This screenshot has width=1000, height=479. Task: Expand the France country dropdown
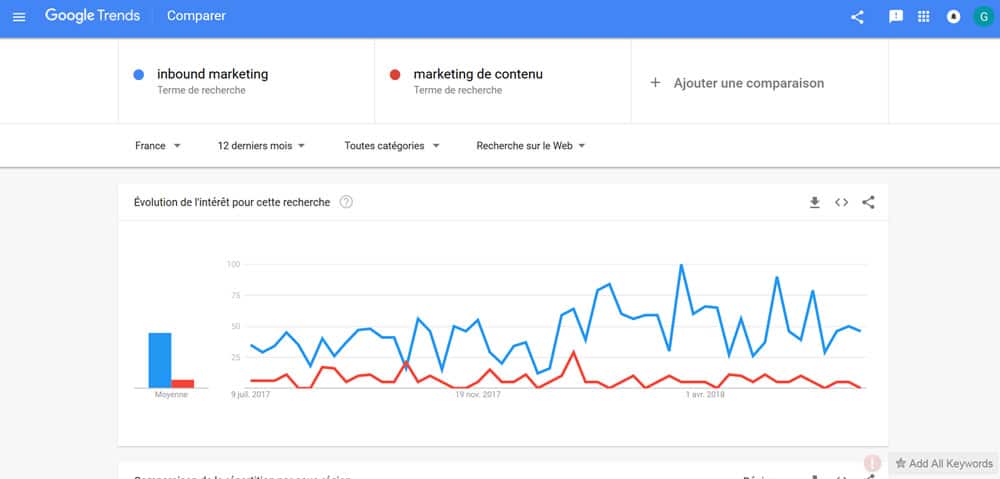point(158,146)
